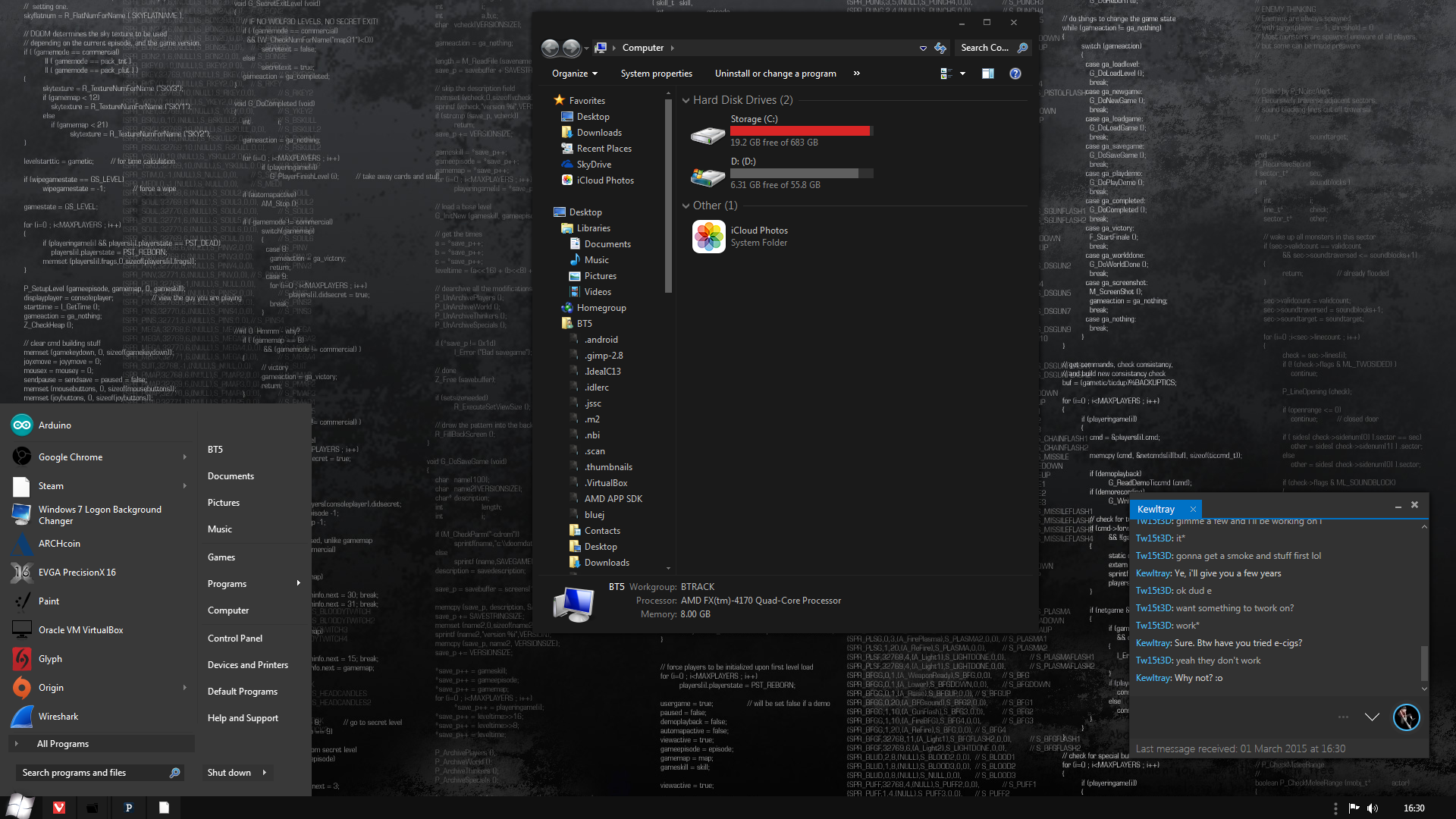The height and width of the screenshot is (819, 1456).
Task: Open All Programs list
Action: point(102,744)
